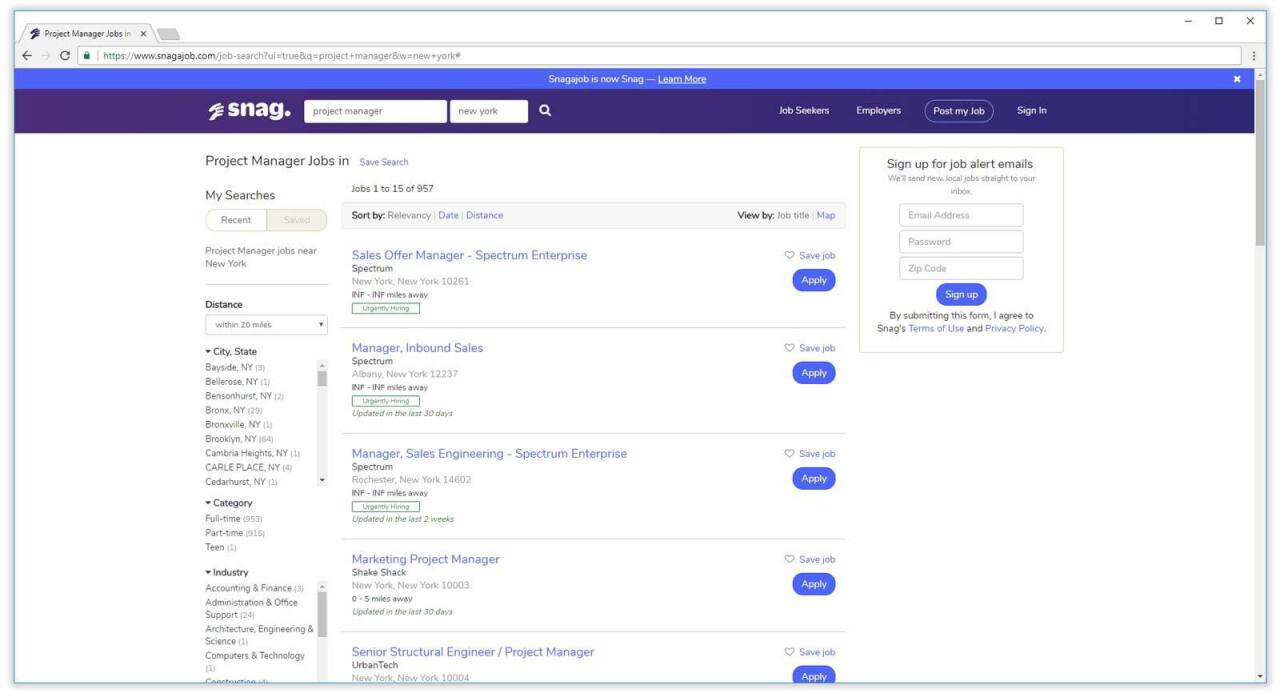Click down arrow of City list scrollbar

322,481
